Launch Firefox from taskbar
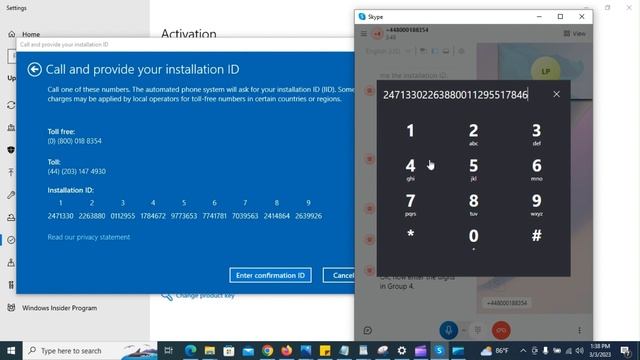 tap(287, 351)
